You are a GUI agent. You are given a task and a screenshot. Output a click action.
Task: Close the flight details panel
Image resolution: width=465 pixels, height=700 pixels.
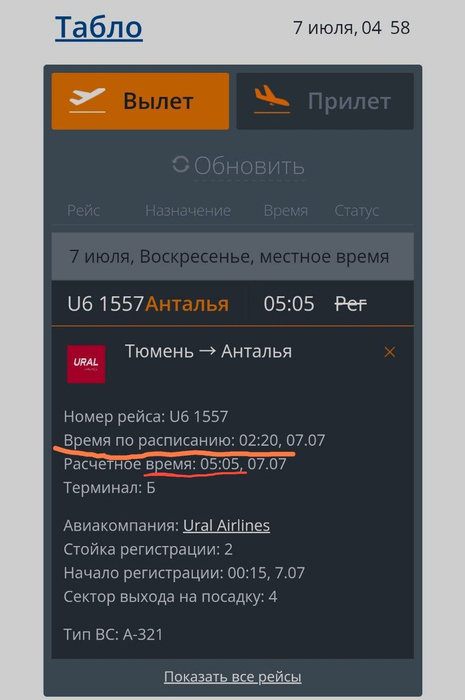coord(390,352)
